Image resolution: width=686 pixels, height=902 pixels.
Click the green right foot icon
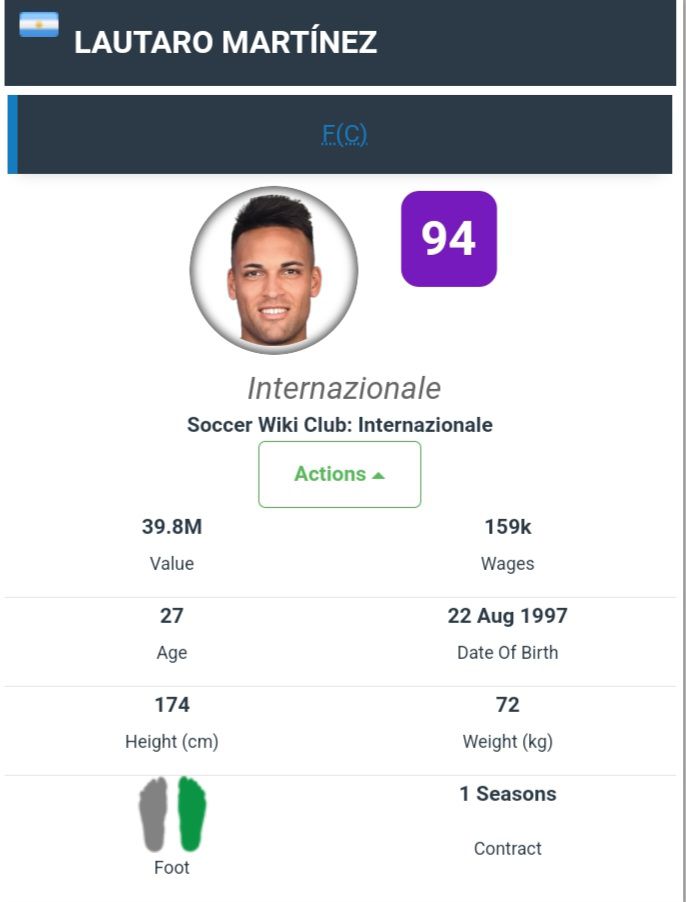[x=191, y=814]
